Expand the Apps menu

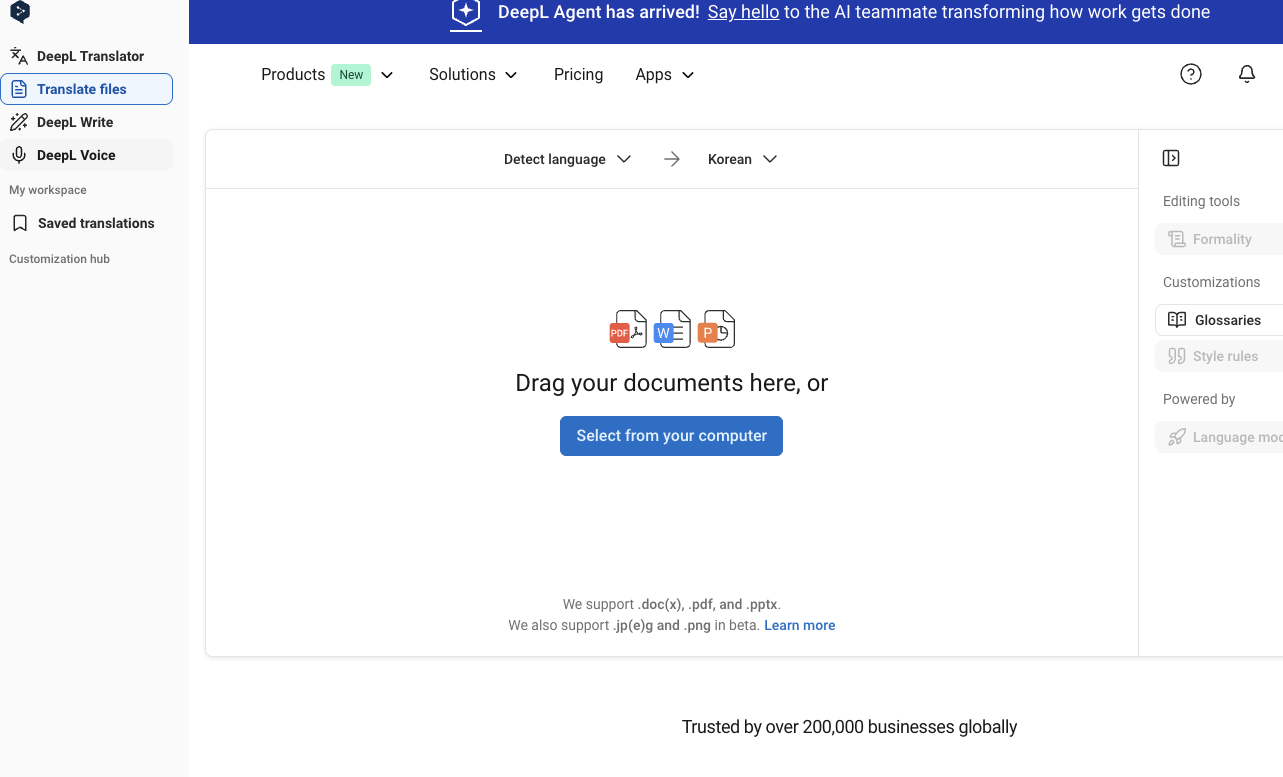pos(665,75)
